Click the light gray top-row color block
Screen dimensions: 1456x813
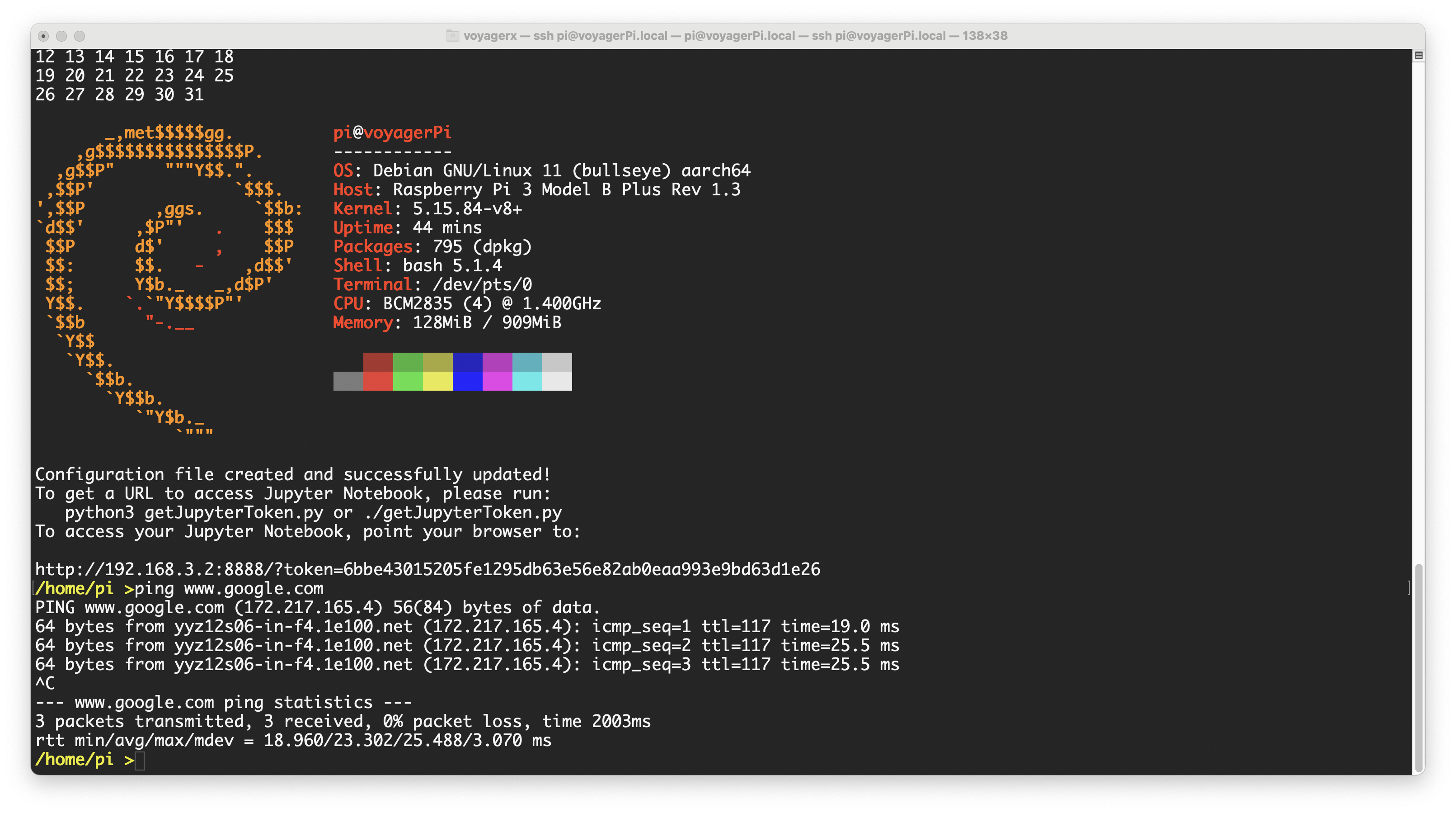tap(557, 362)
